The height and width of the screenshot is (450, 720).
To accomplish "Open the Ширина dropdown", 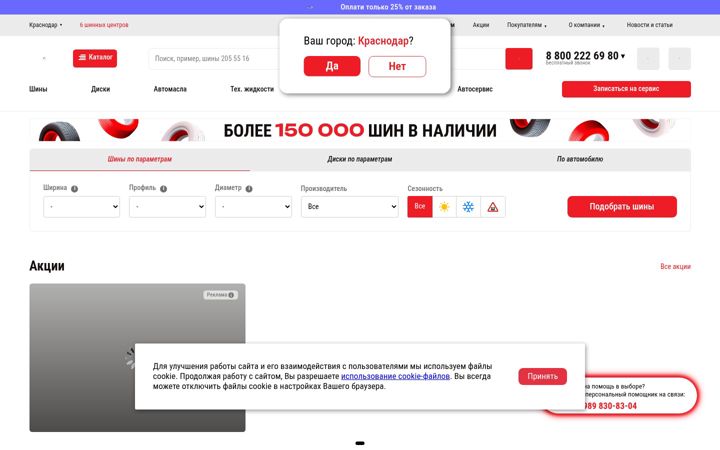I will 81,207.
